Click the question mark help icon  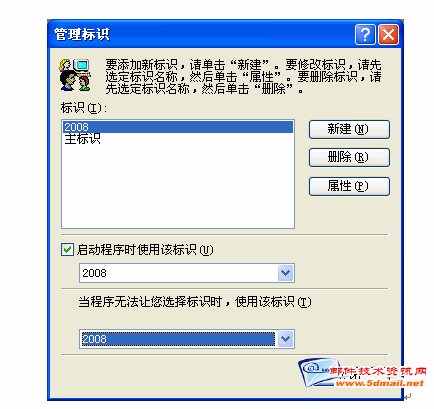pos(365,34)
